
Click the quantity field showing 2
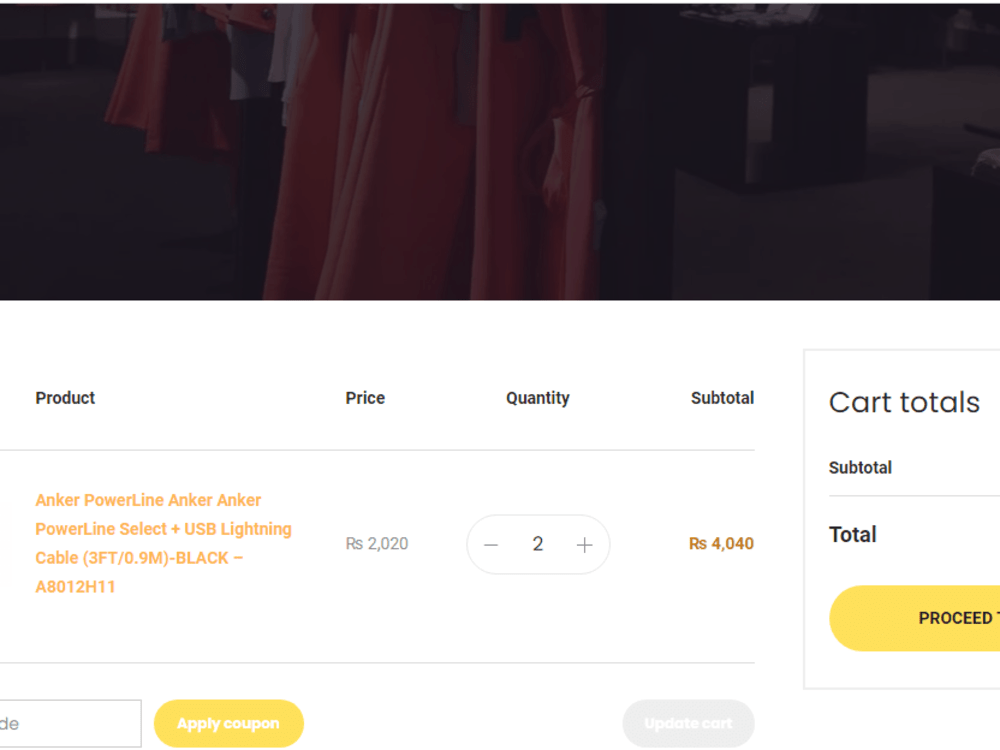click(538, 544)
